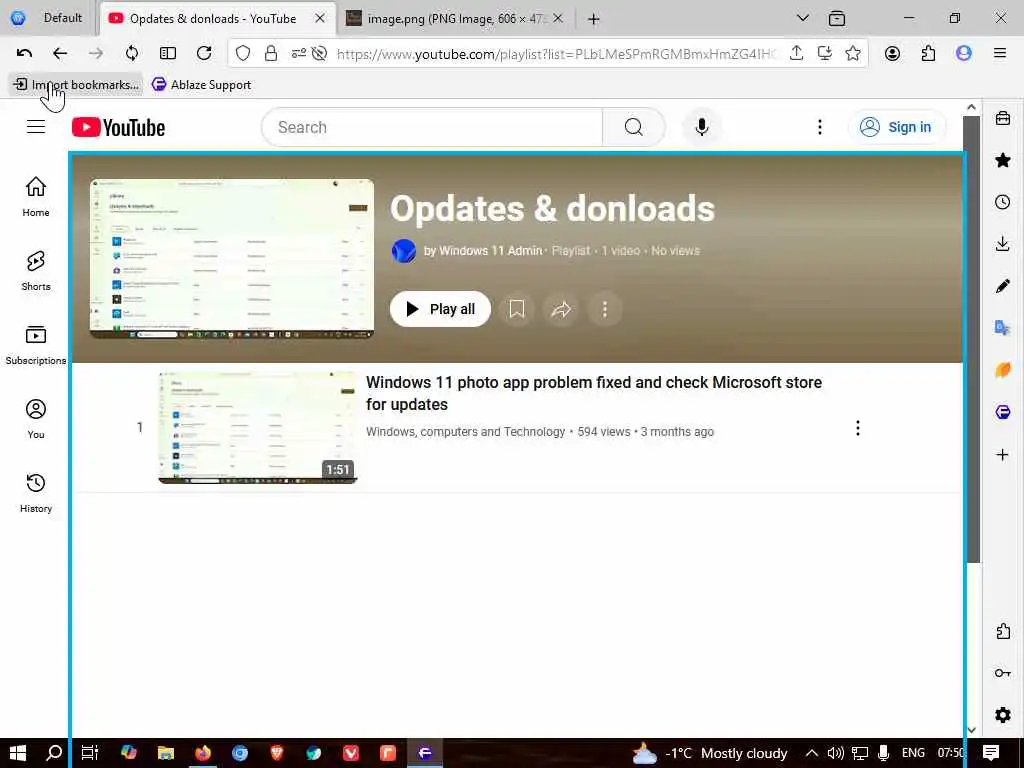Click the Sign in button
The height and width of the screenshot is (768, 1024).
click(896, 127)
